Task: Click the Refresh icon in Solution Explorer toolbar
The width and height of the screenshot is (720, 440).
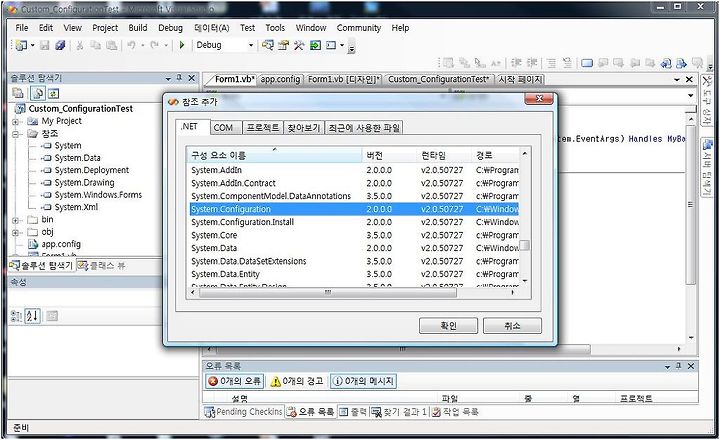Action: pyautogui.click(x=54, y=94)
